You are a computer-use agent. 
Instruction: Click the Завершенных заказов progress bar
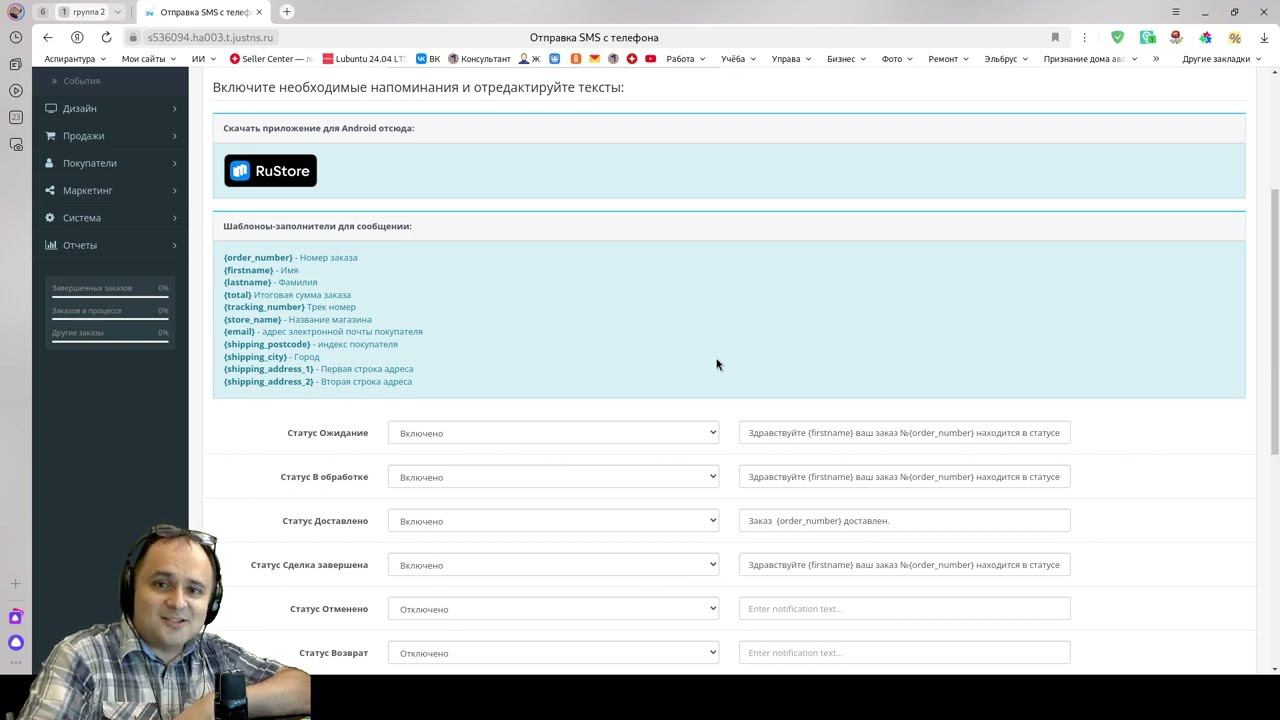pyautogui.click(x=110, y=297)
